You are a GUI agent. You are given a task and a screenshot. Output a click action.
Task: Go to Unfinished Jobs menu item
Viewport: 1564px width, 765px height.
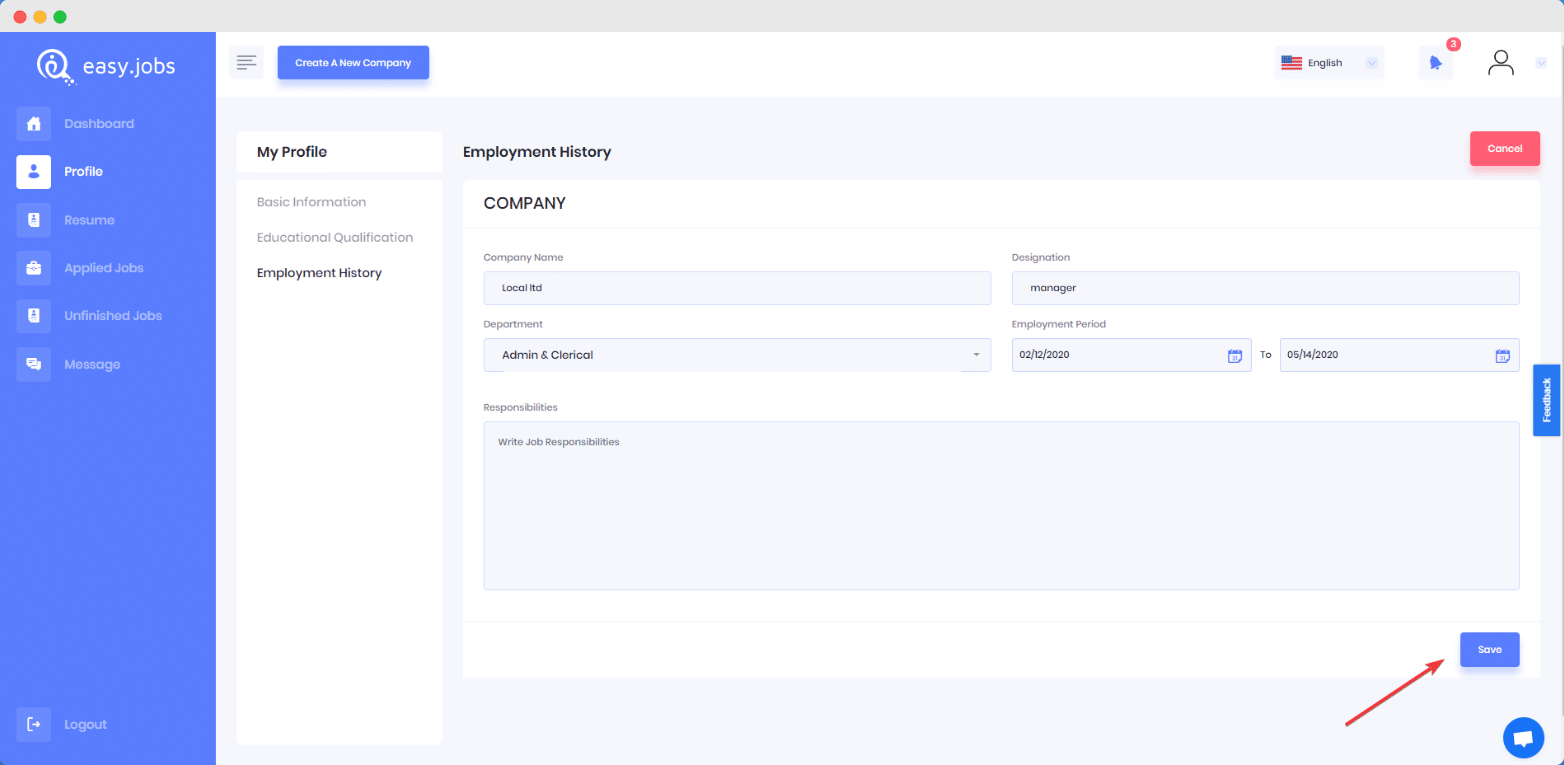pyautogui.click(x=113, y=316)
